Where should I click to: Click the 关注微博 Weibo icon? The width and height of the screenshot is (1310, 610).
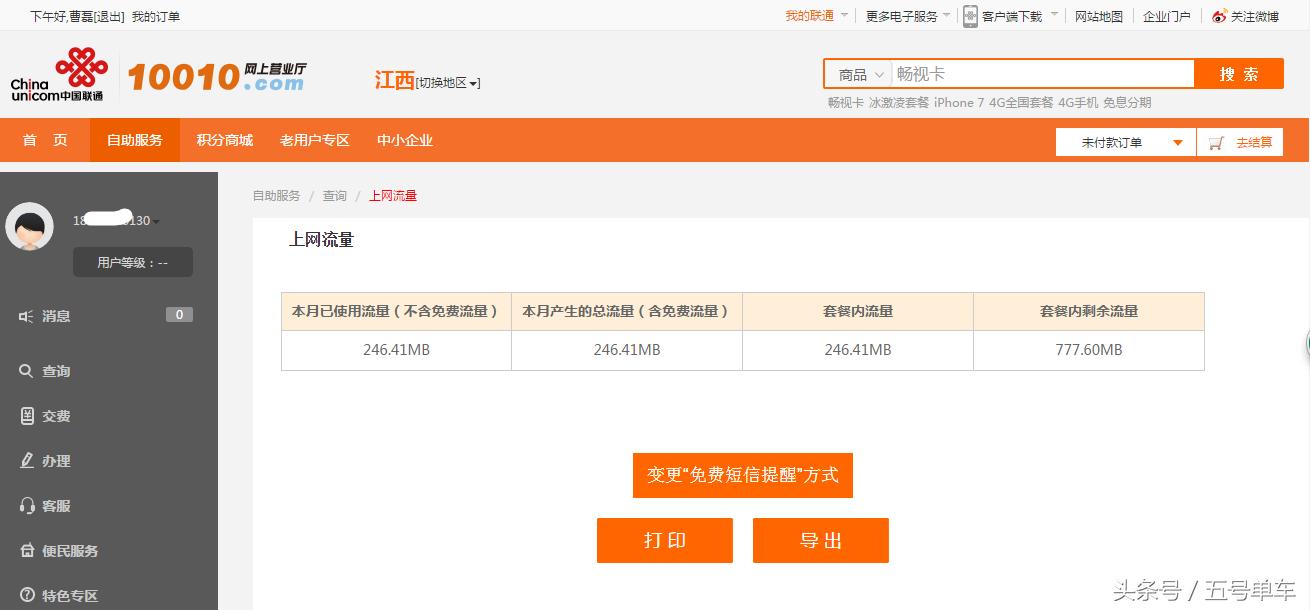coord(1218,15)
